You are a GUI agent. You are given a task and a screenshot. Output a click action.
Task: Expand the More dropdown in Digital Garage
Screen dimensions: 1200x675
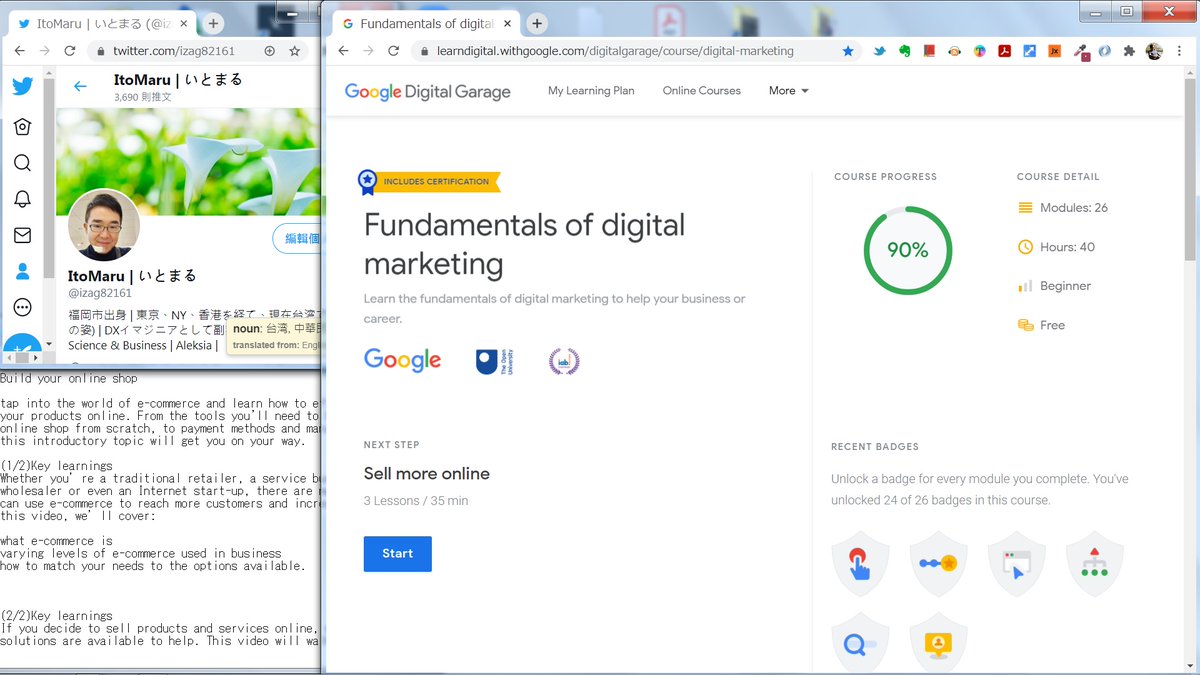[788, 91]
